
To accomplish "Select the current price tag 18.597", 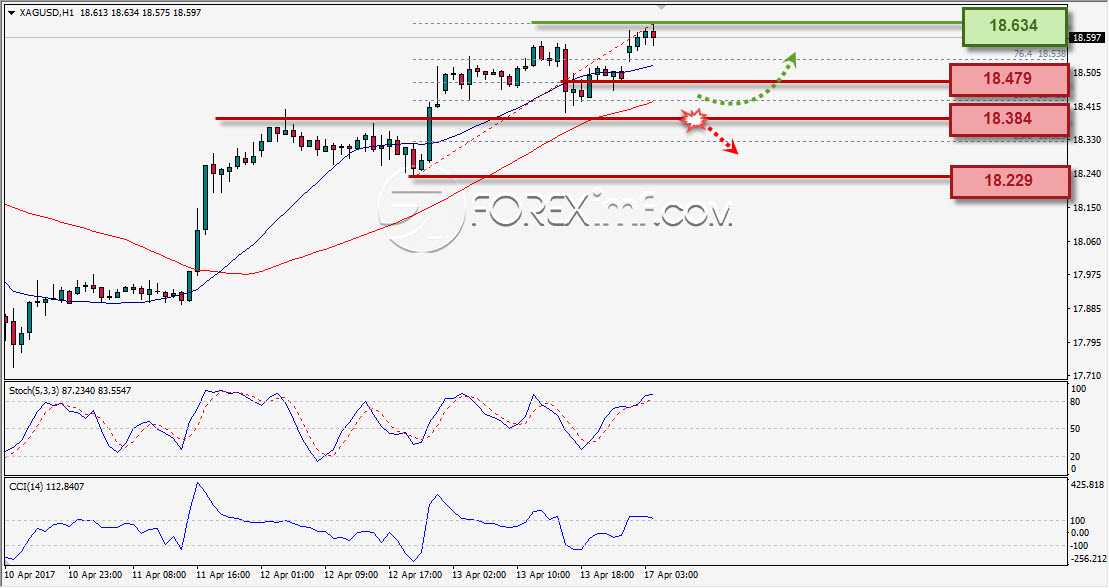I will coord(1087,38).
